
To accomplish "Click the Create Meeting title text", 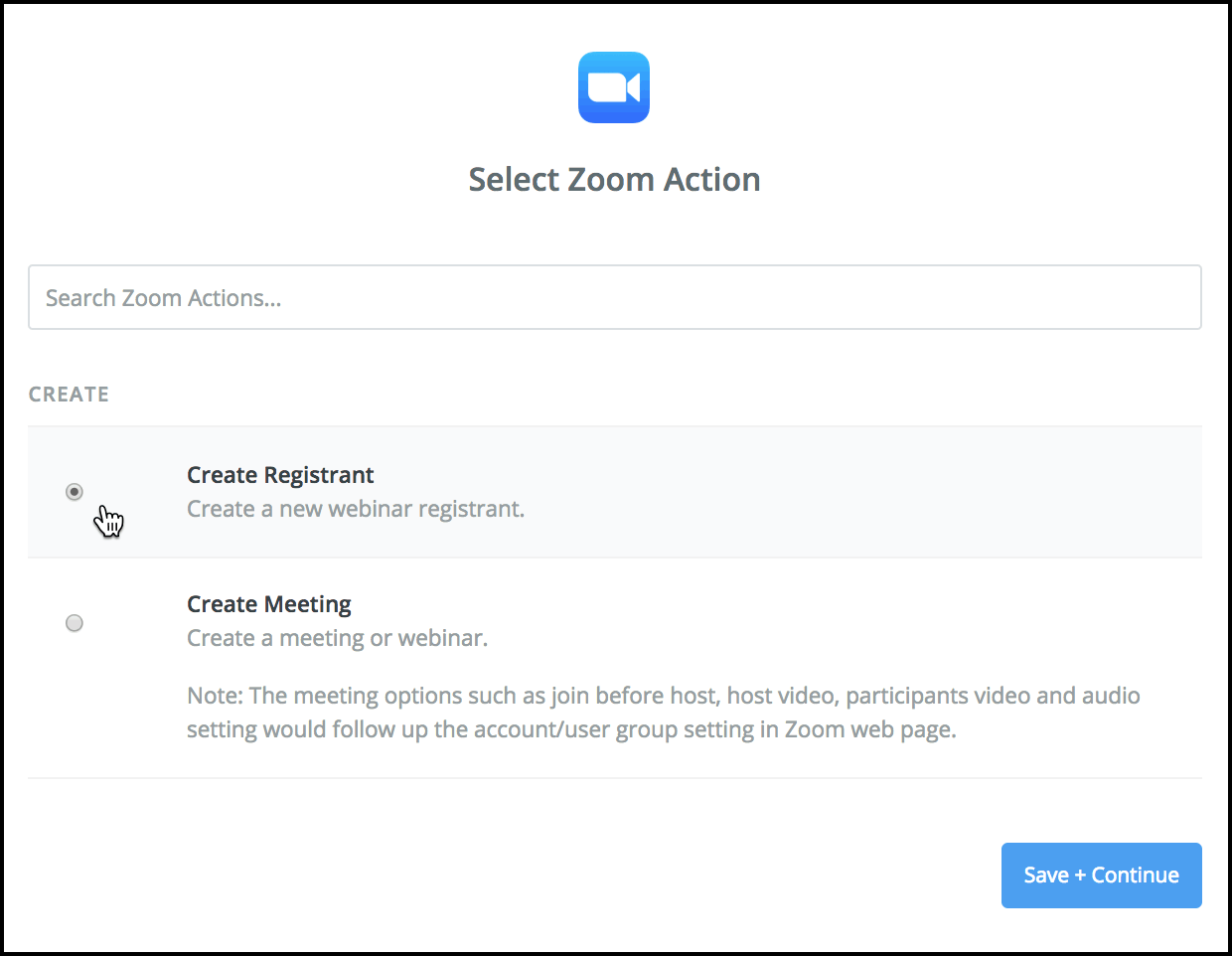I will pyautogui.click(x=269, y=604).
